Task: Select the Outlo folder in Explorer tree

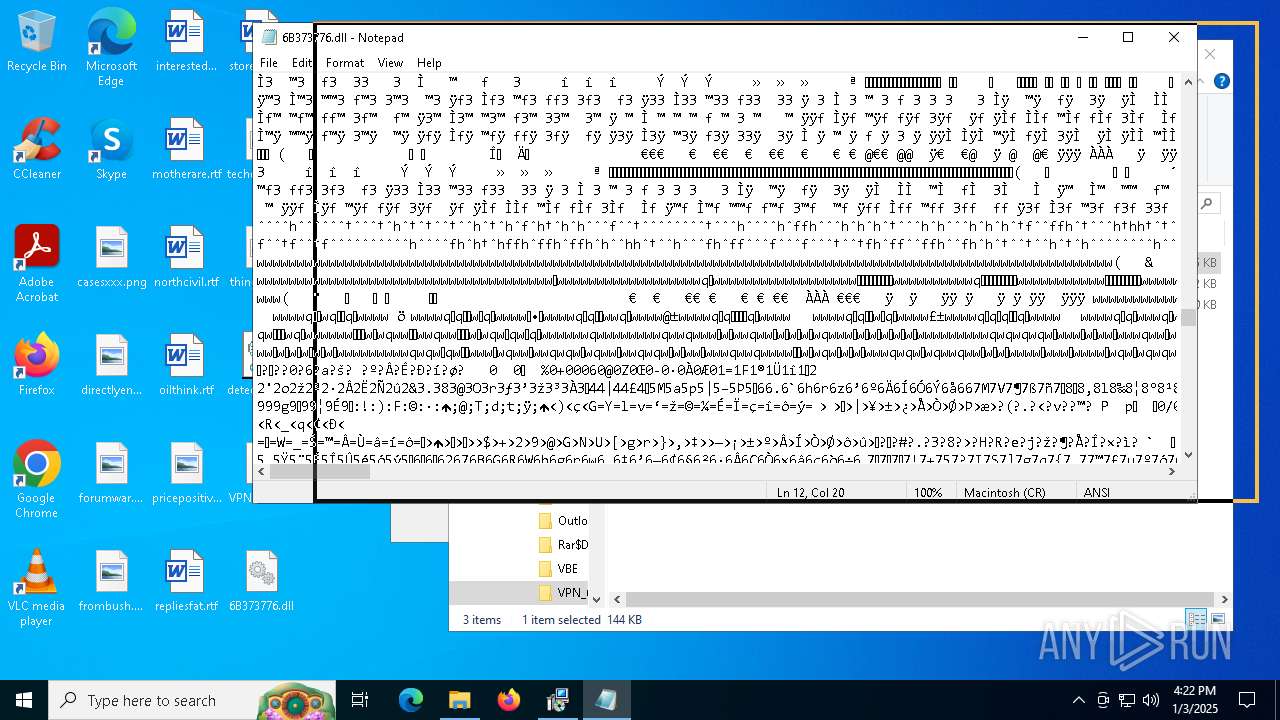Action: click(563, 521)
